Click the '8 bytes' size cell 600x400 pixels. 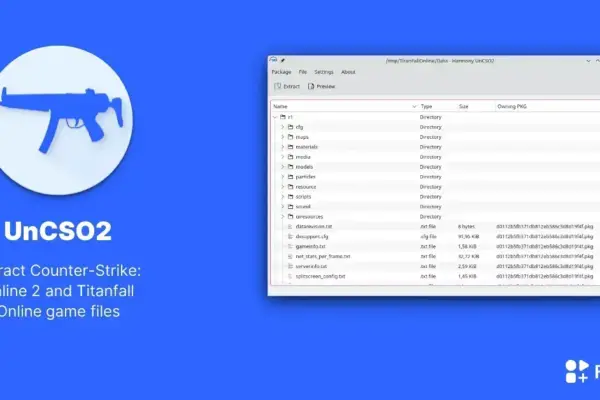466,227
